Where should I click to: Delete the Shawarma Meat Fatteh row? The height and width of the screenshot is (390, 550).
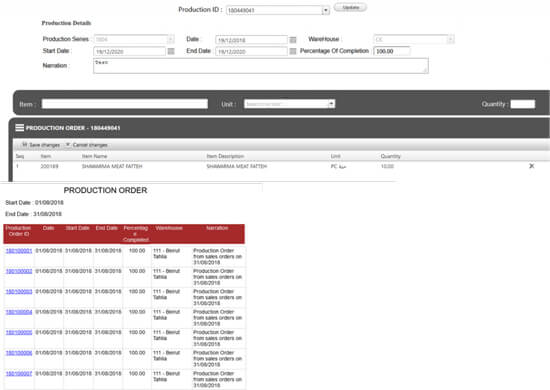531,166
